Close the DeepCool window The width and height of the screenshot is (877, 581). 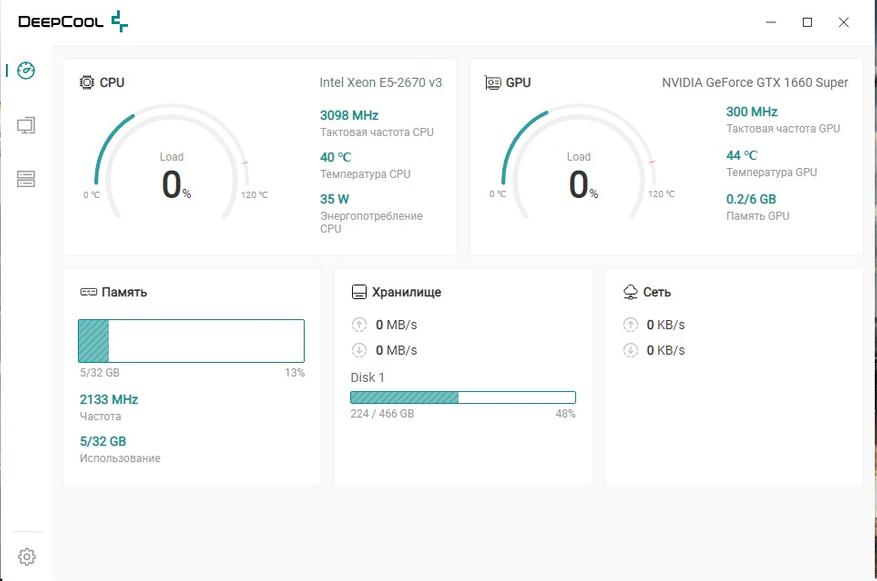coord(843,22)
